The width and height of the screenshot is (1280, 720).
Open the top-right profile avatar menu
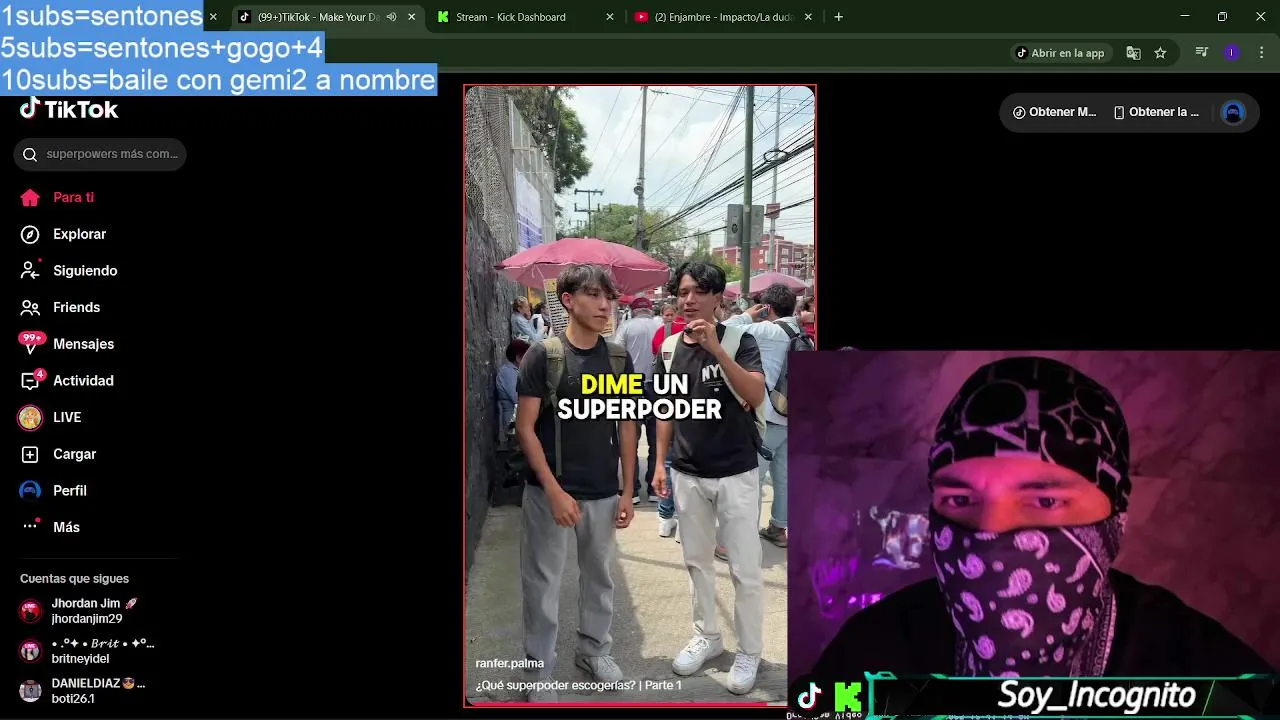pos(1233,112)
